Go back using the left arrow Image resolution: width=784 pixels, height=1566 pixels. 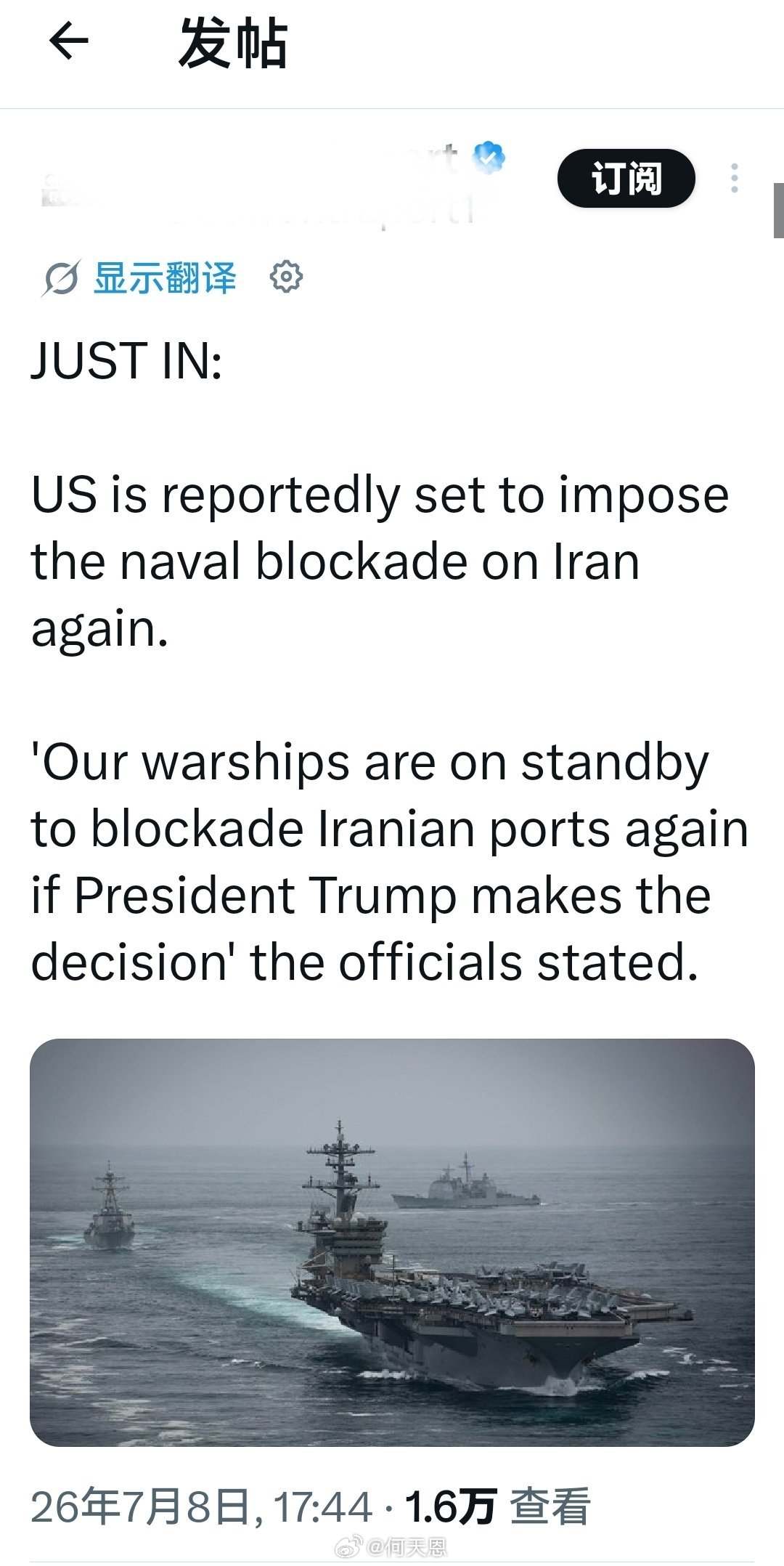pyautogui.click(x=68, y=40)
